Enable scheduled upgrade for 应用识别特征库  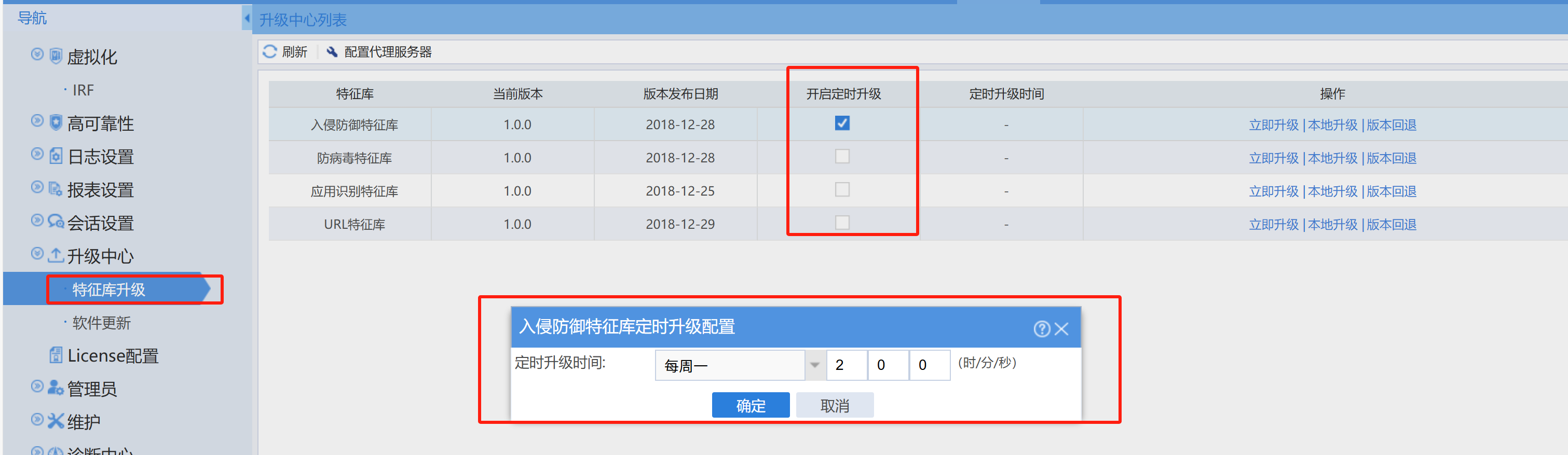(x=842, y=190)
